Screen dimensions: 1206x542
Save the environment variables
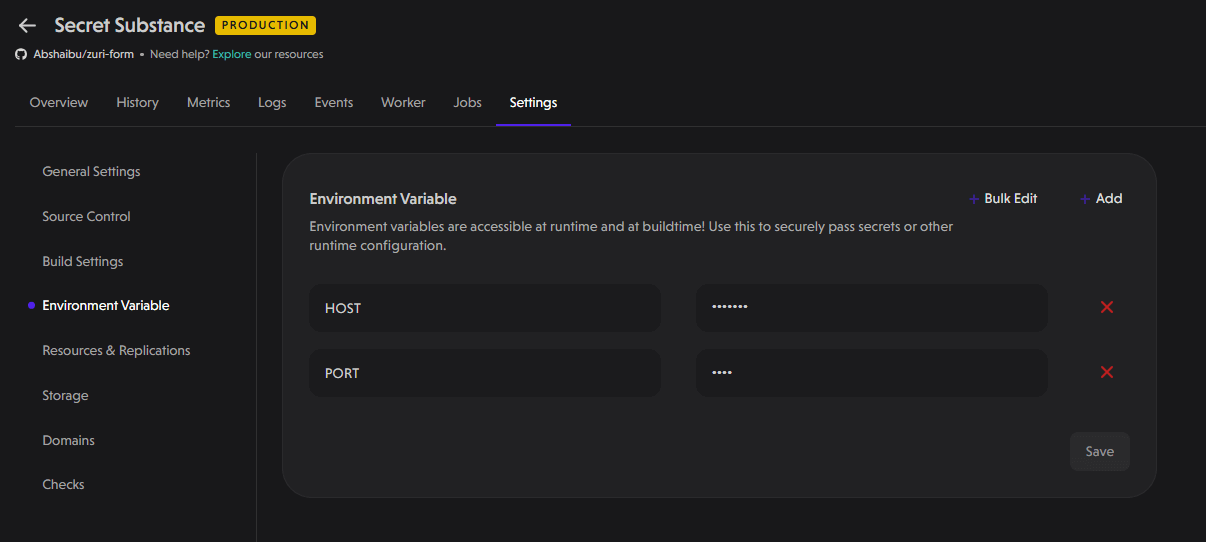click(1100, 451)
